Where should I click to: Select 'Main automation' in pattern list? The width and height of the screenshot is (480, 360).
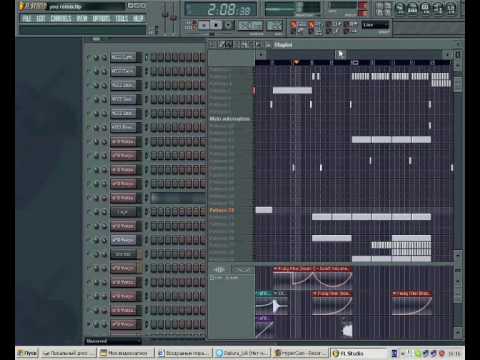230,119
